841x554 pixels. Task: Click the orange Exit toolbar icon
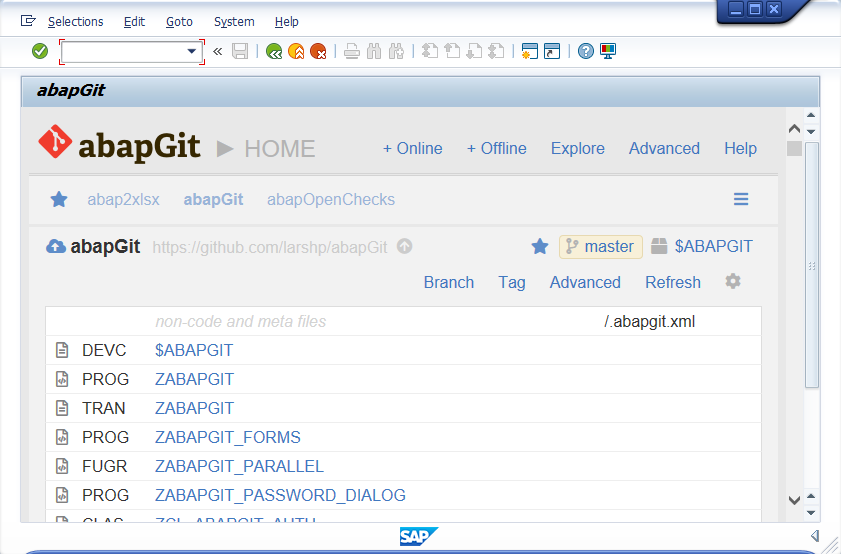[x=296, y=51]
